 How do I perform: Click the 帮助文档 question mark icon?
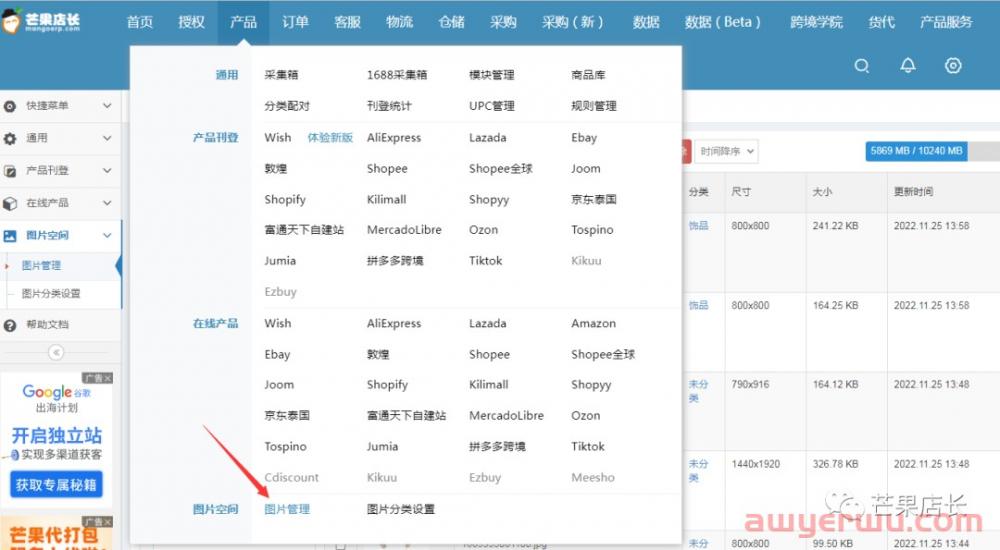pos(10,325)
